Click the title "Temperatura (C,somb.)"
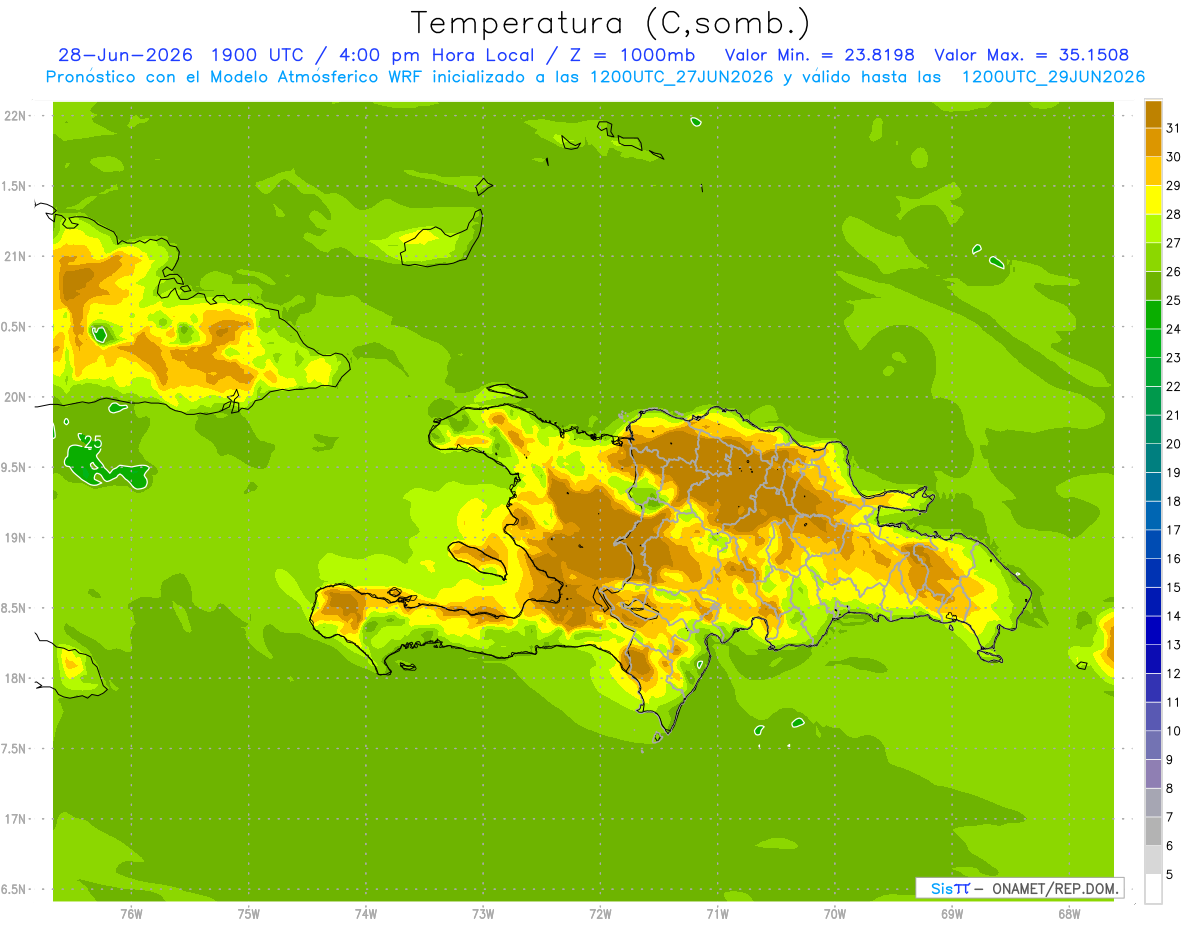This screenshot has height=927, width=1200. (x=610, y=23)
